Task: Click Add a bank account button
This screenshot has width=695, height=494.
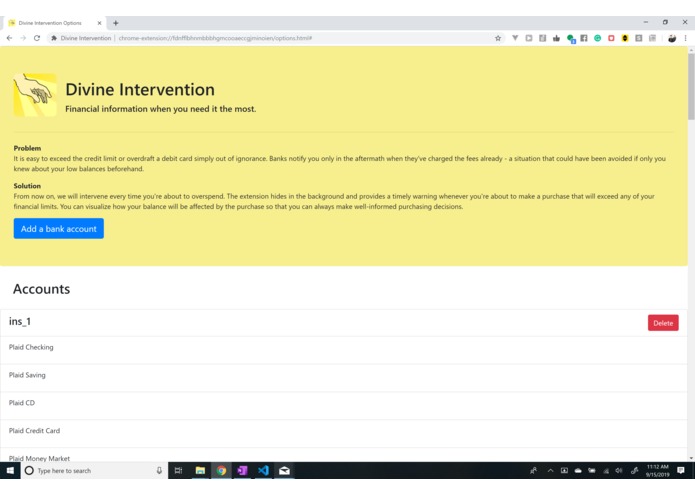Action: tap(59, 229)
